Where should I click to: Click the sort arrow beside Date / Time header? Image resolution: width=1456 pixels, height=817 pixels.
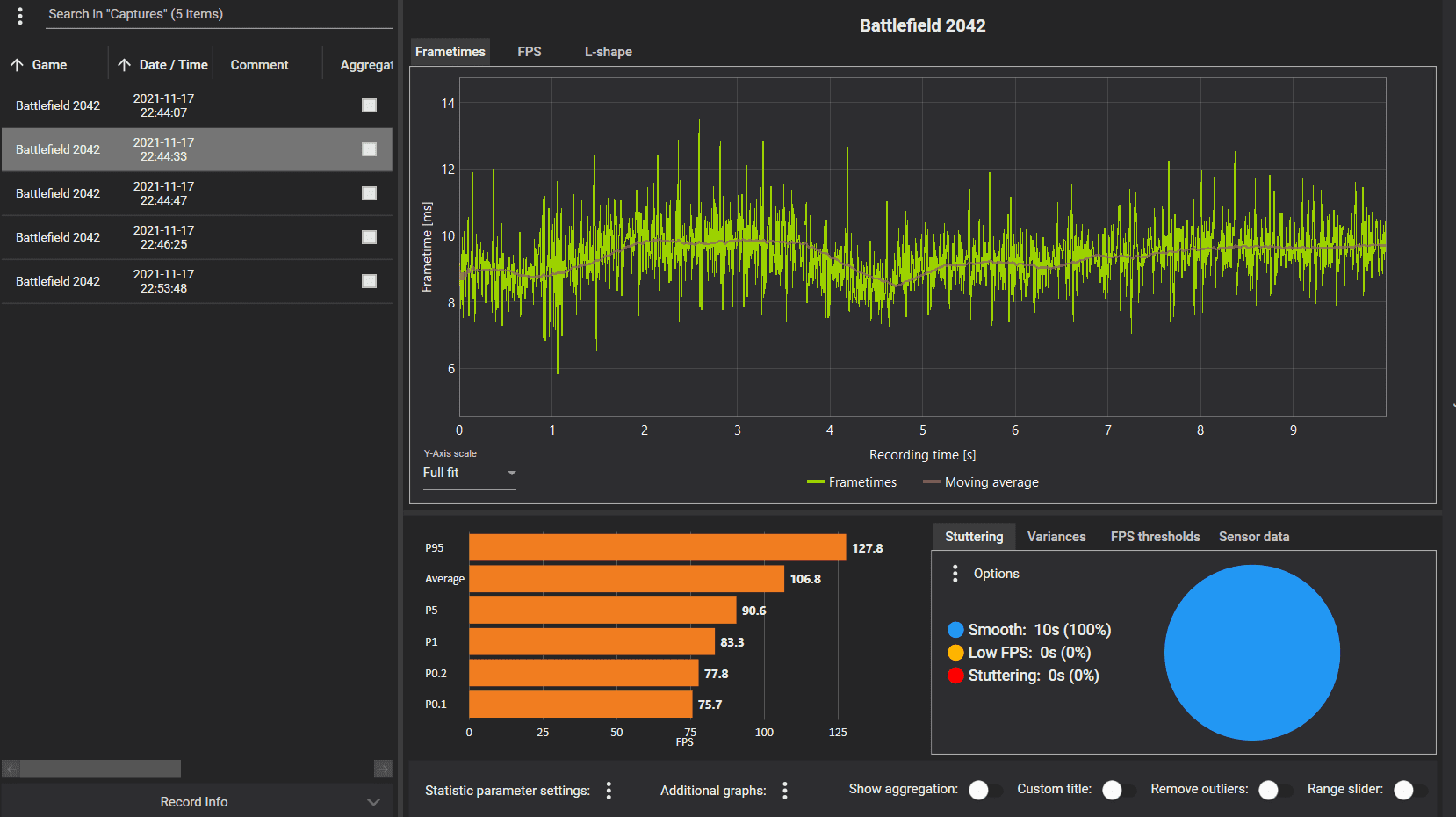[124, 65]
